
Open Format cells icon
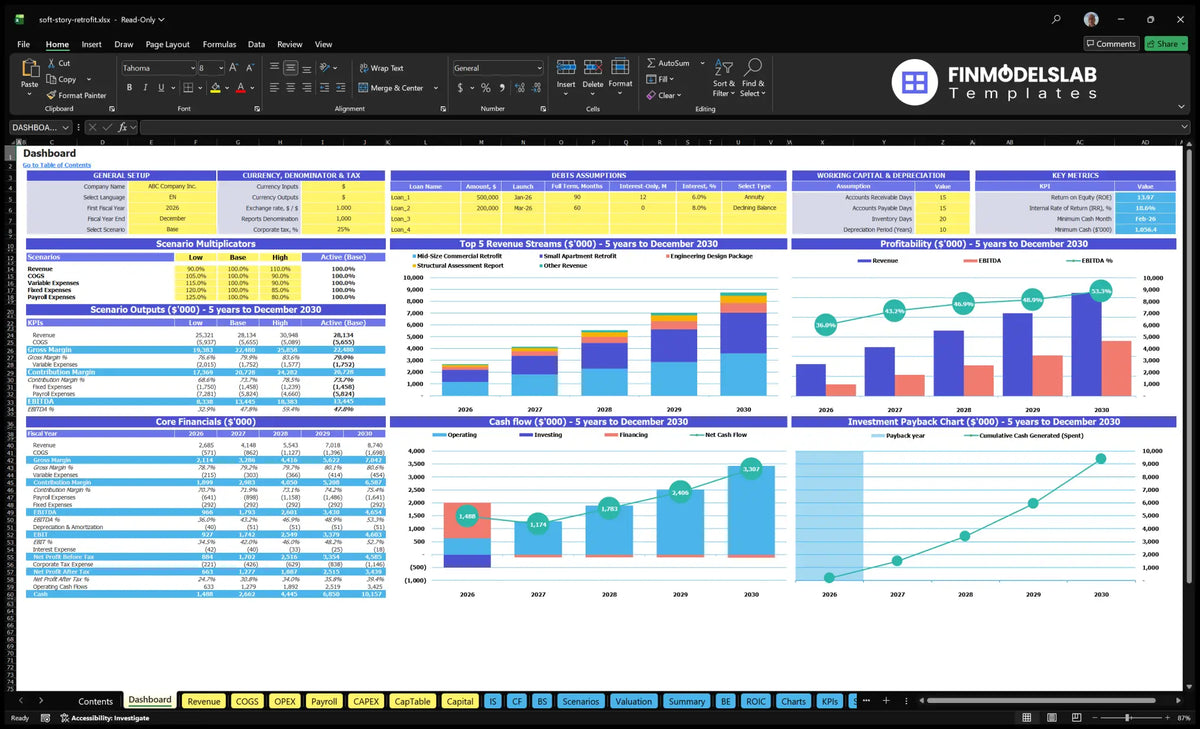620,68
